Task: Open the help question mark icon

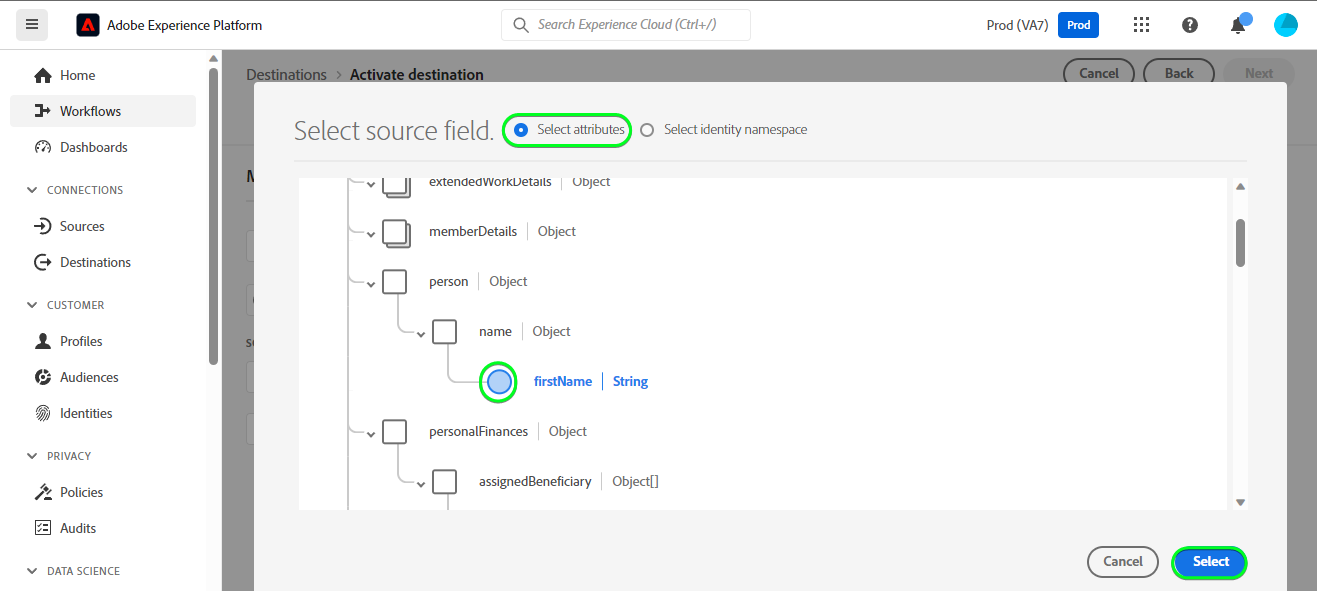Action: coord(1190,25)
